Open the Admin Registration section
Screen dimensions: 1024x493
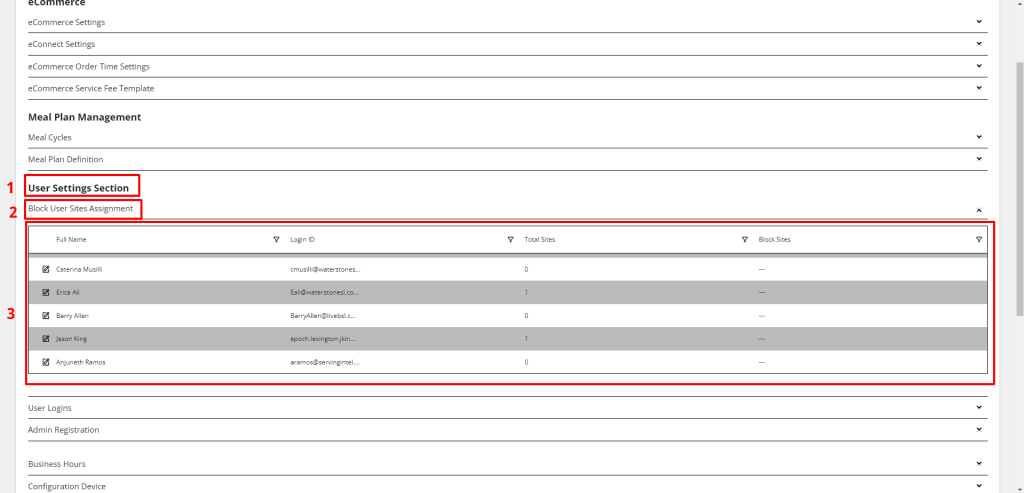pos(978,430)
